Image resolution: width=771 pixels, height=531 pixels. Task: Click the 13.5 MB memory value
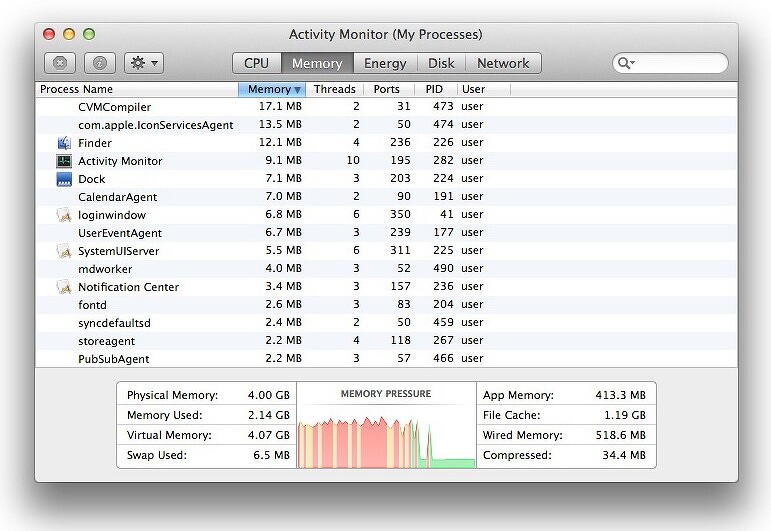[280, 124]
